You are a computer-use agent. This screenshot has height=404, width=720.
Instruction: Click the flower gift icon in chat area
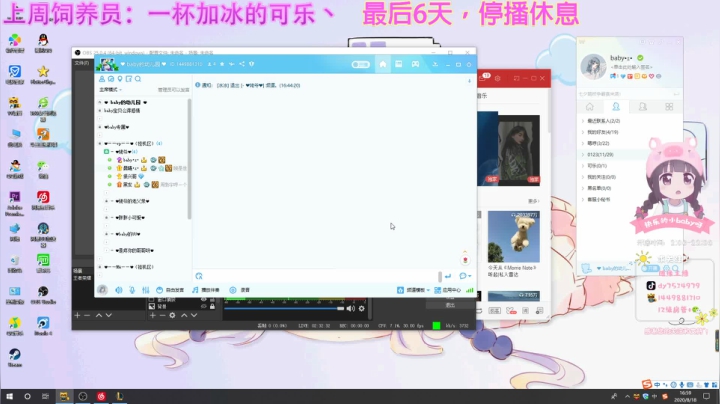pyautogui.click(x=465, y=260)
